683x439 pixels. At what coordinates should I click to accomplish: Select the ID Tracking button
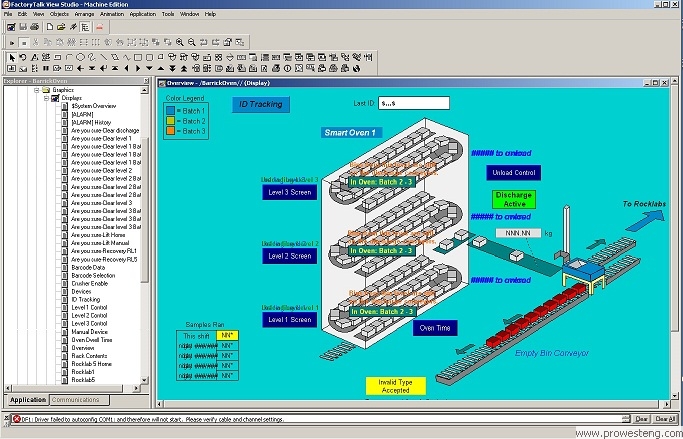(x=260, y=105)
